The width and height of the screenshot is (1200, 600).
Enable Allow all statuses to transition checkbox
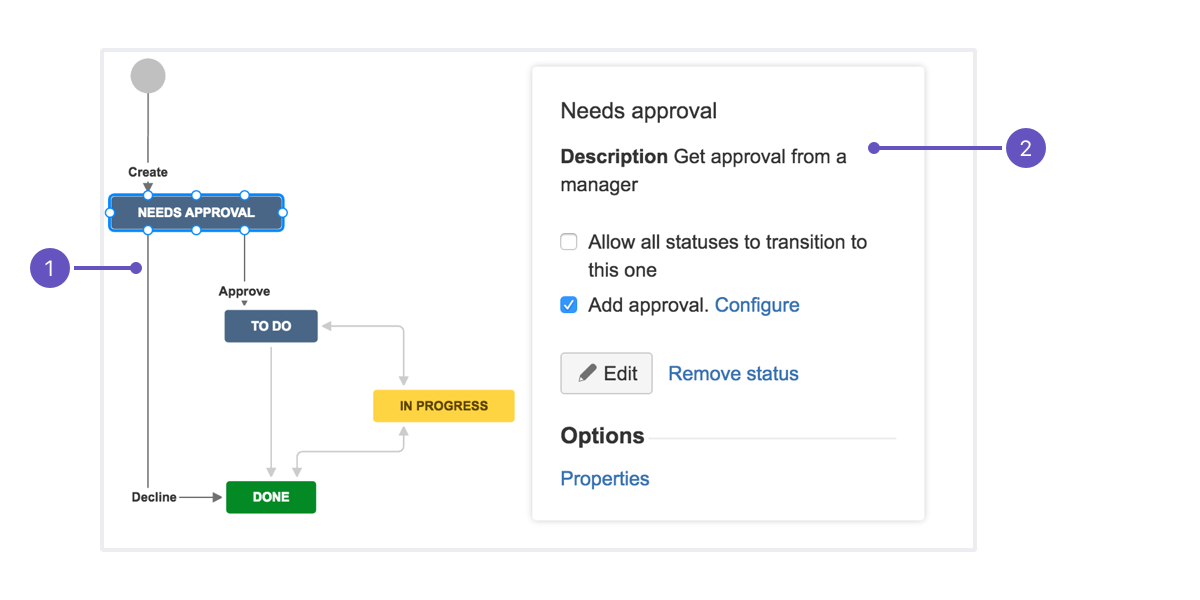point(569,242)
